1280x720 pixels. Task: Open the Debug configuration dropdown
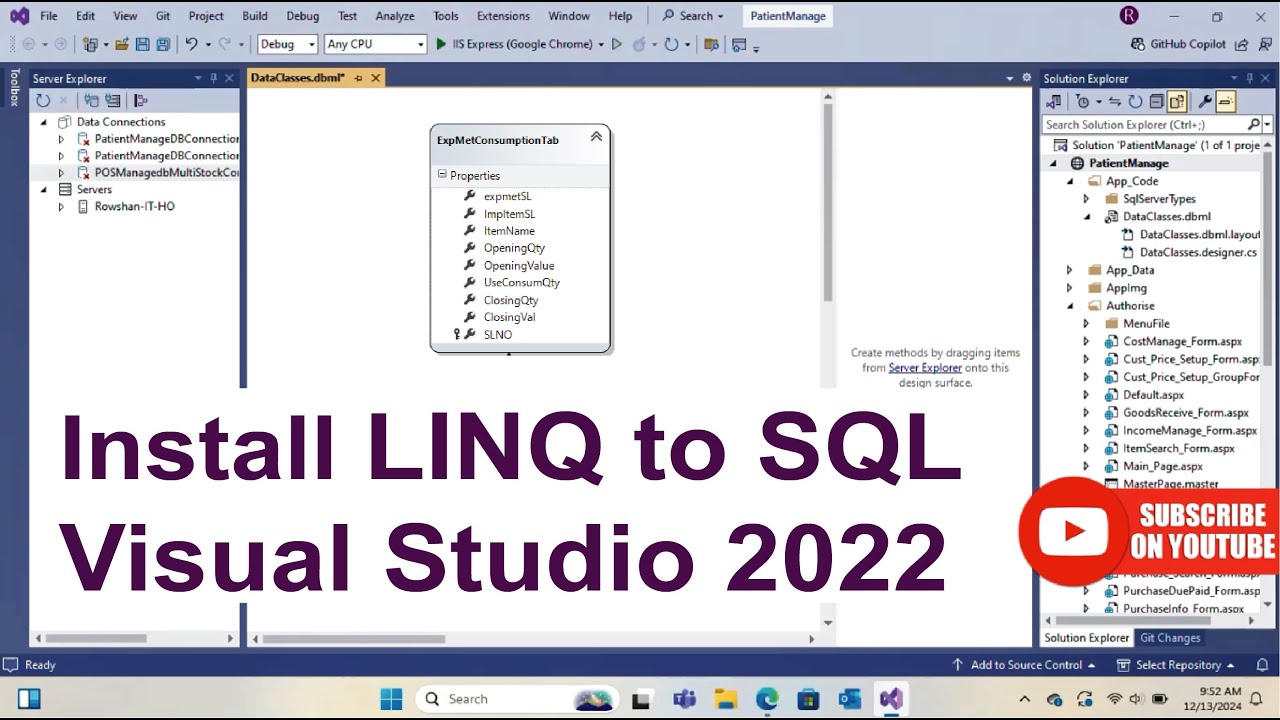(x=288, y=44)
